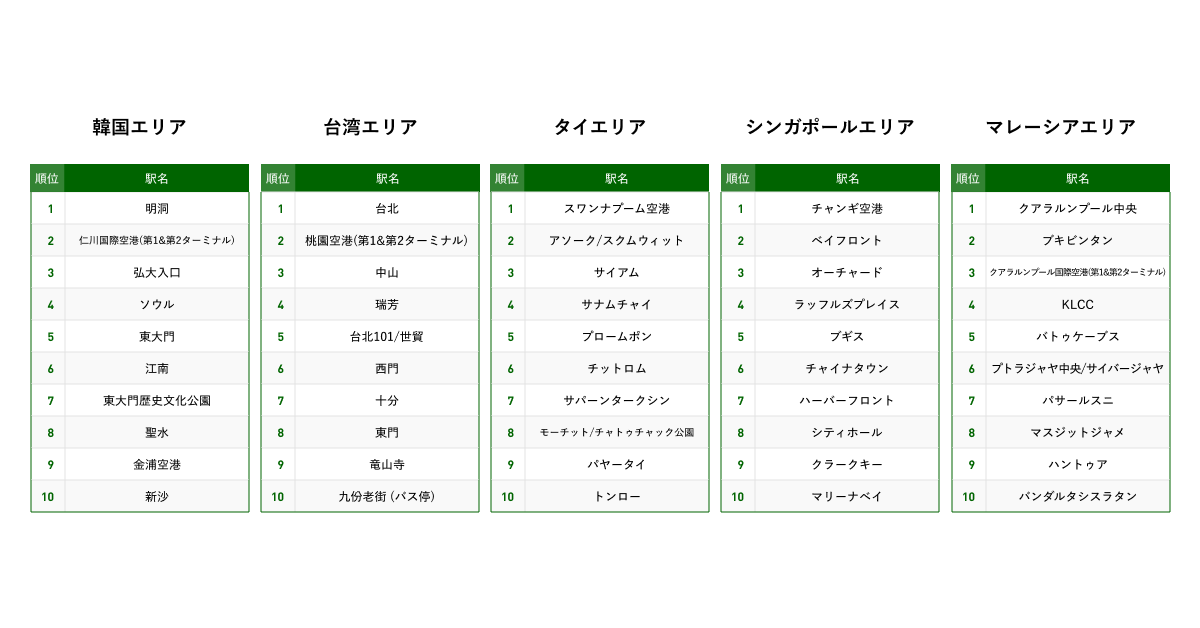The width and height of the screenshot is (1200, 628).
Task: Click the 台湾エリア table title
Action: tap(370, 127)
